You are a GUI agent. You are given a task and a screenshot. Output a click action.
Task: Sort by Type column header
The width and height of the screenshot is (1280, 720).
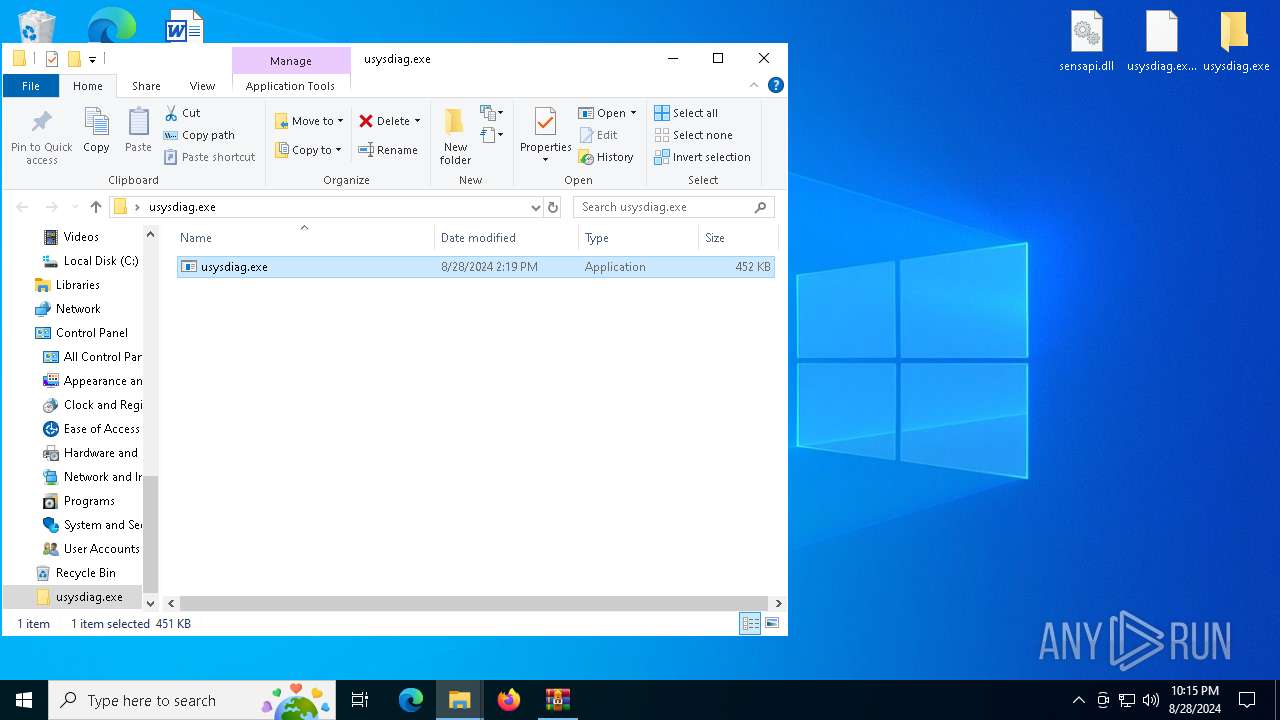(638, 238)
